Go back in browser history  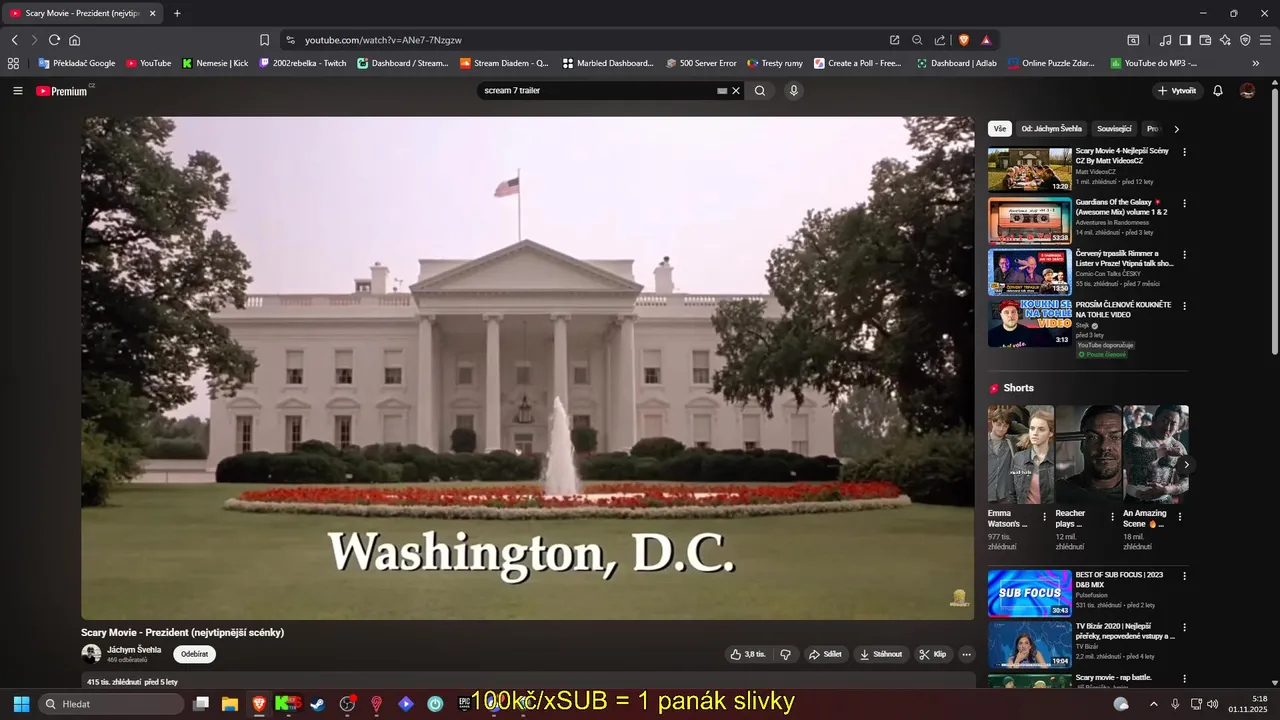[15, 40]
